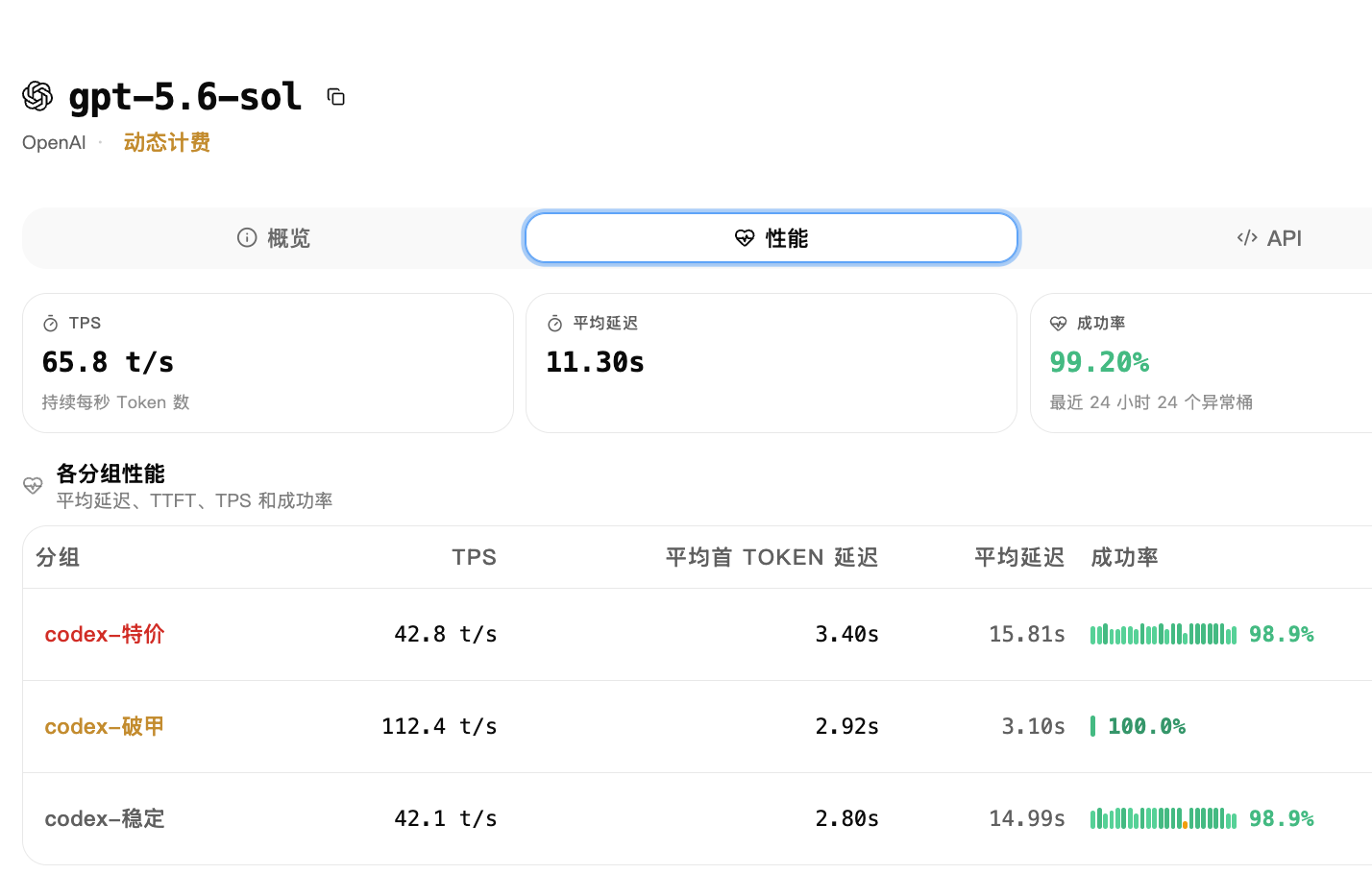1372x874 pixels.
Task: Click the gpt-5.6-sol page title
Action: 185,96
